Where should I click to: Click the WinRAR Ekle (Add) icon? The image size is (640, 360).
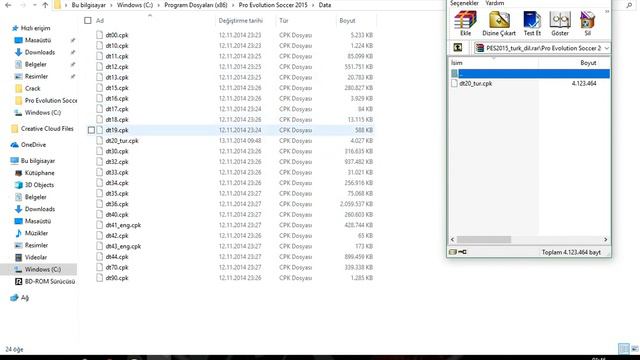(x=465, y=23)
